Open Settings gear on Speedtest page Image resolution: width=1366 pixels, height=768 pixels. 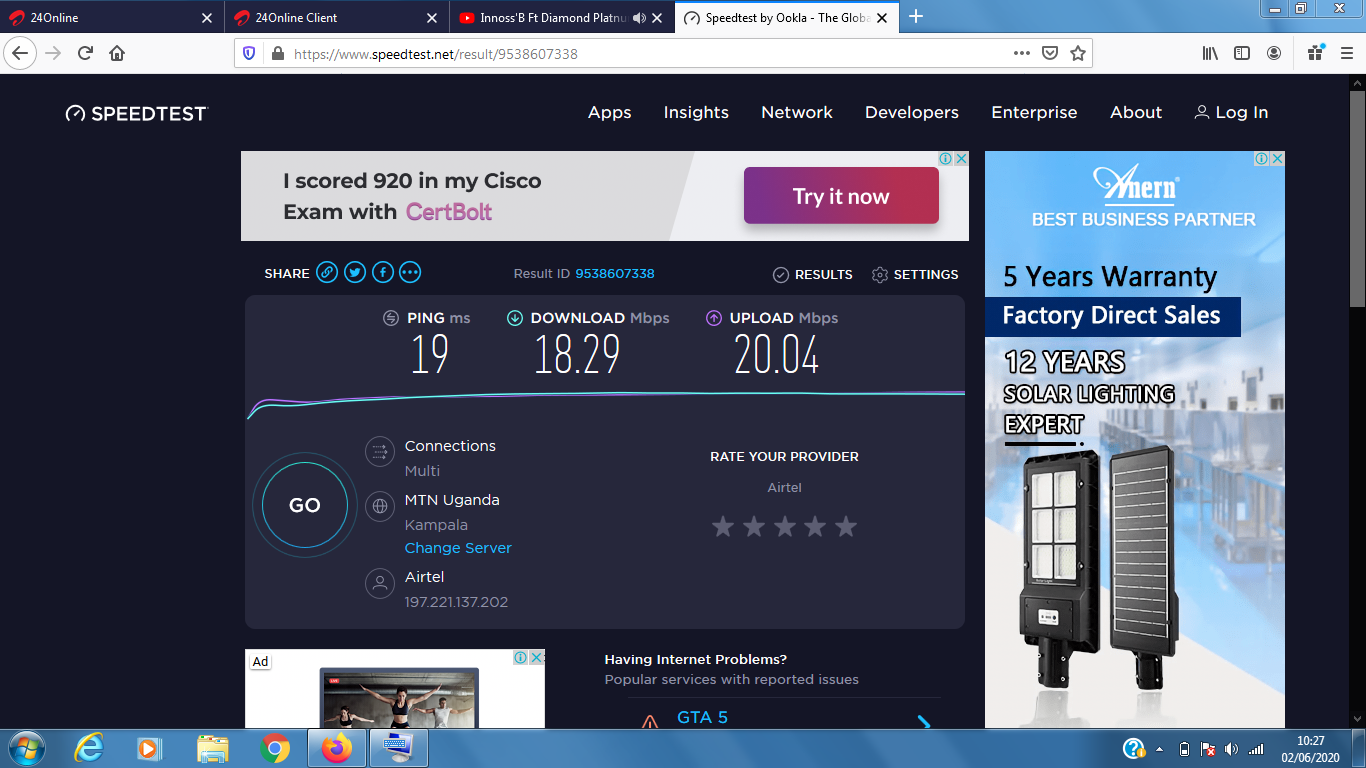click(x=914, y=274)
